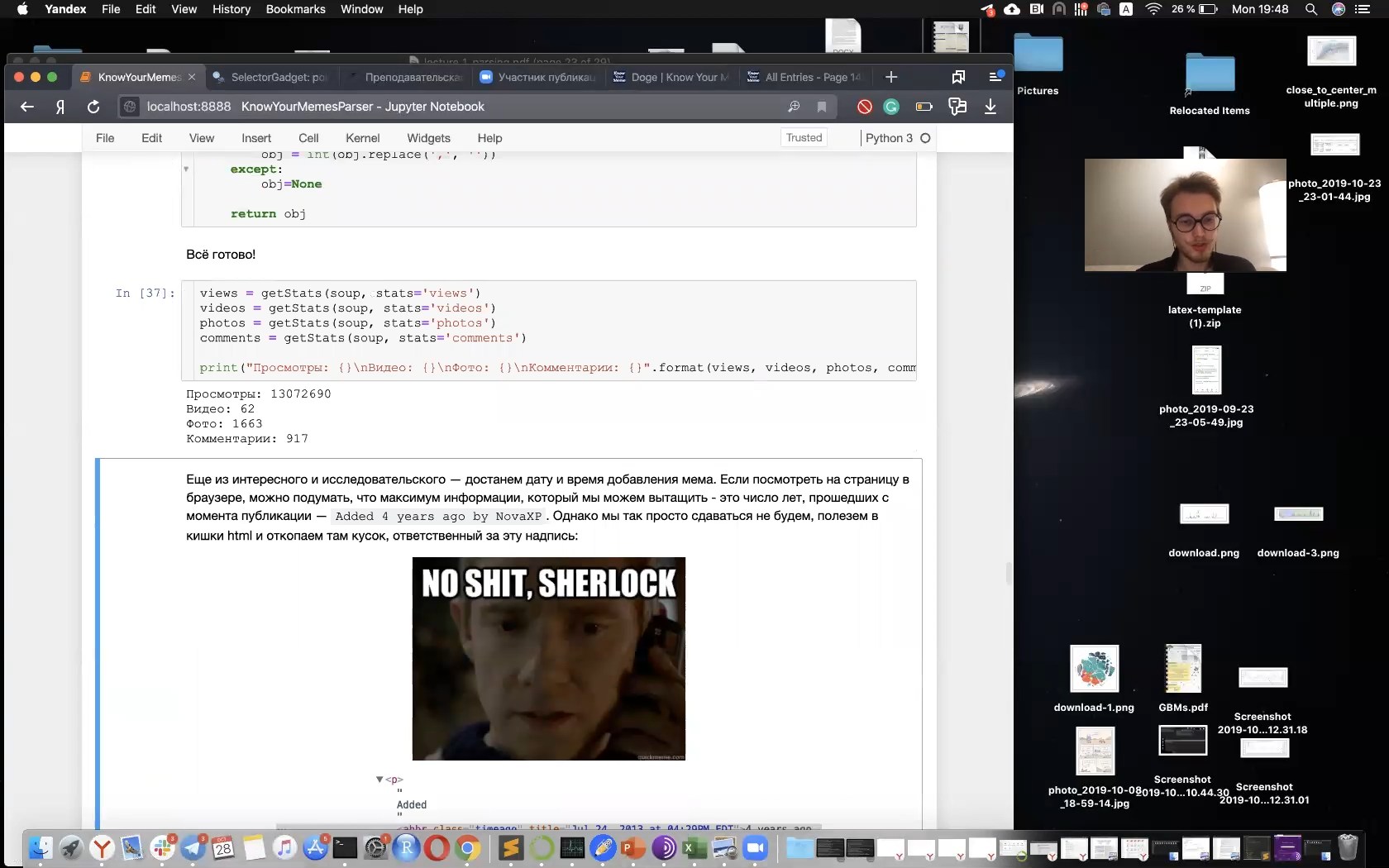Image resolution: width=1389 pixels, height=868 pixels.
Task: Open the password manager key icon
Action: (x=957, y=107)
